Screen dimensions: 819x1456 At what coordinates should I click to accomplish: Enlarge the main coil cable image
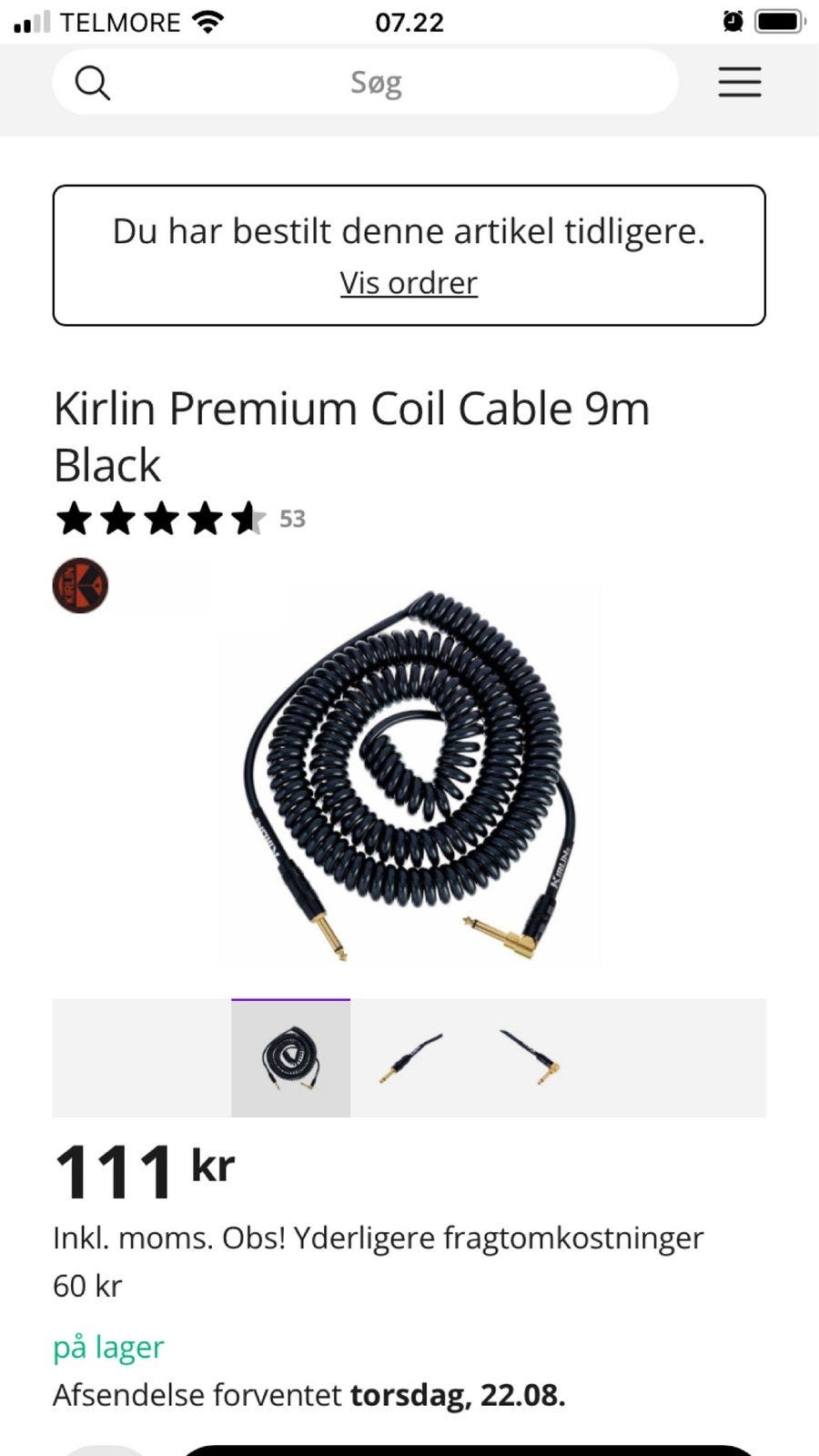[409, 775]
